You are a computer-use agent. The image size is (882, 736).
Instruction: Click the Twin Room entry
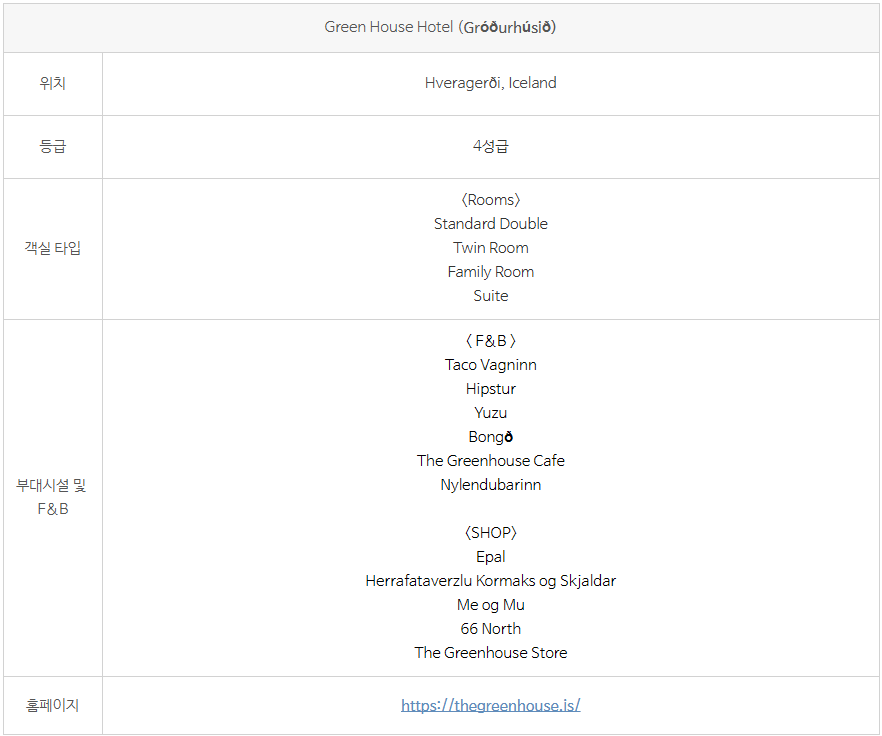coord(490,248)
